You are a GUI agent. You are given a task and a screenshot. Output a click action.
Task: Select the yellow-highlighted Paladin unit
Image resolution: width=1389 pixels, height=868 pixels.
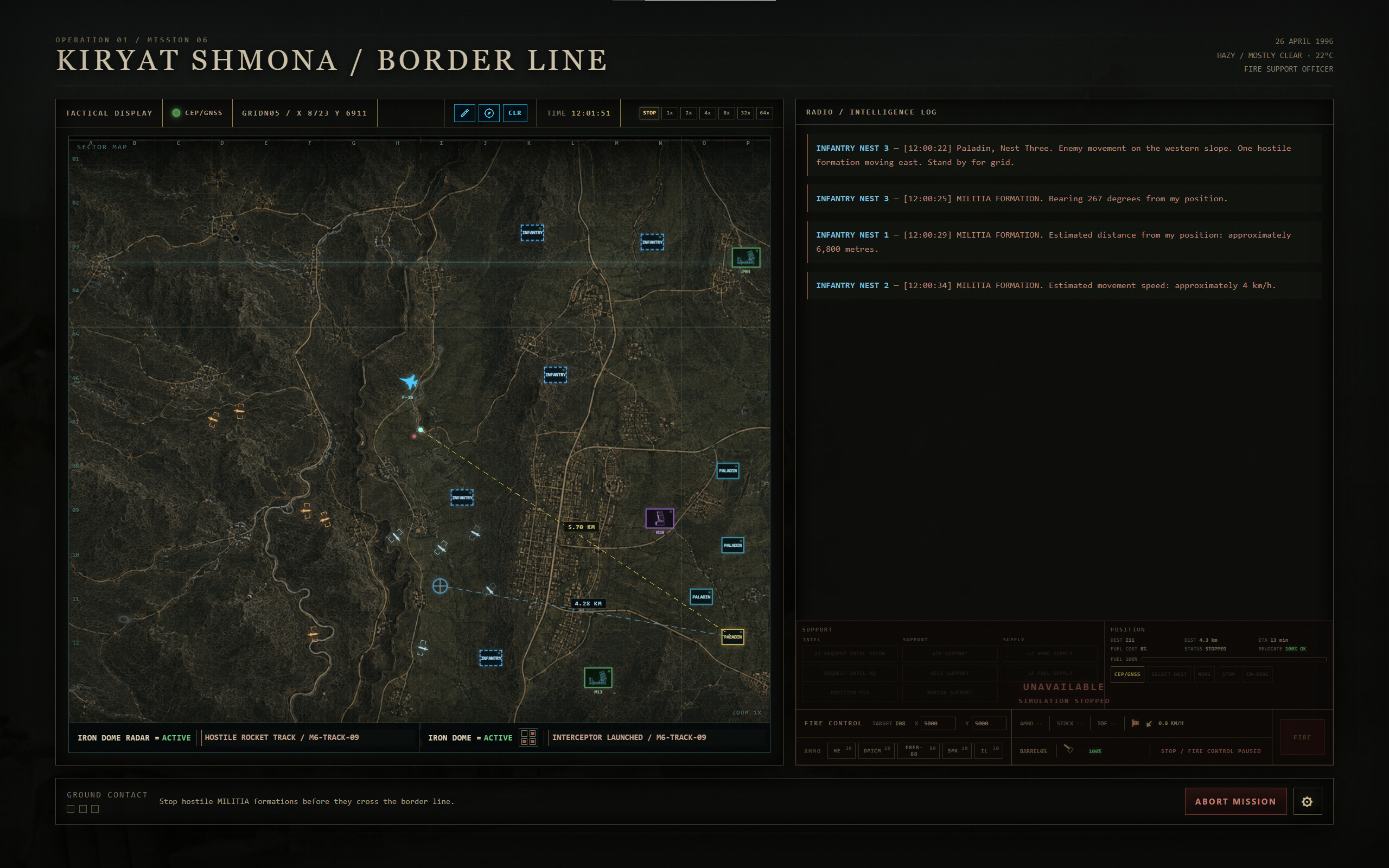[x=732, y=637]
